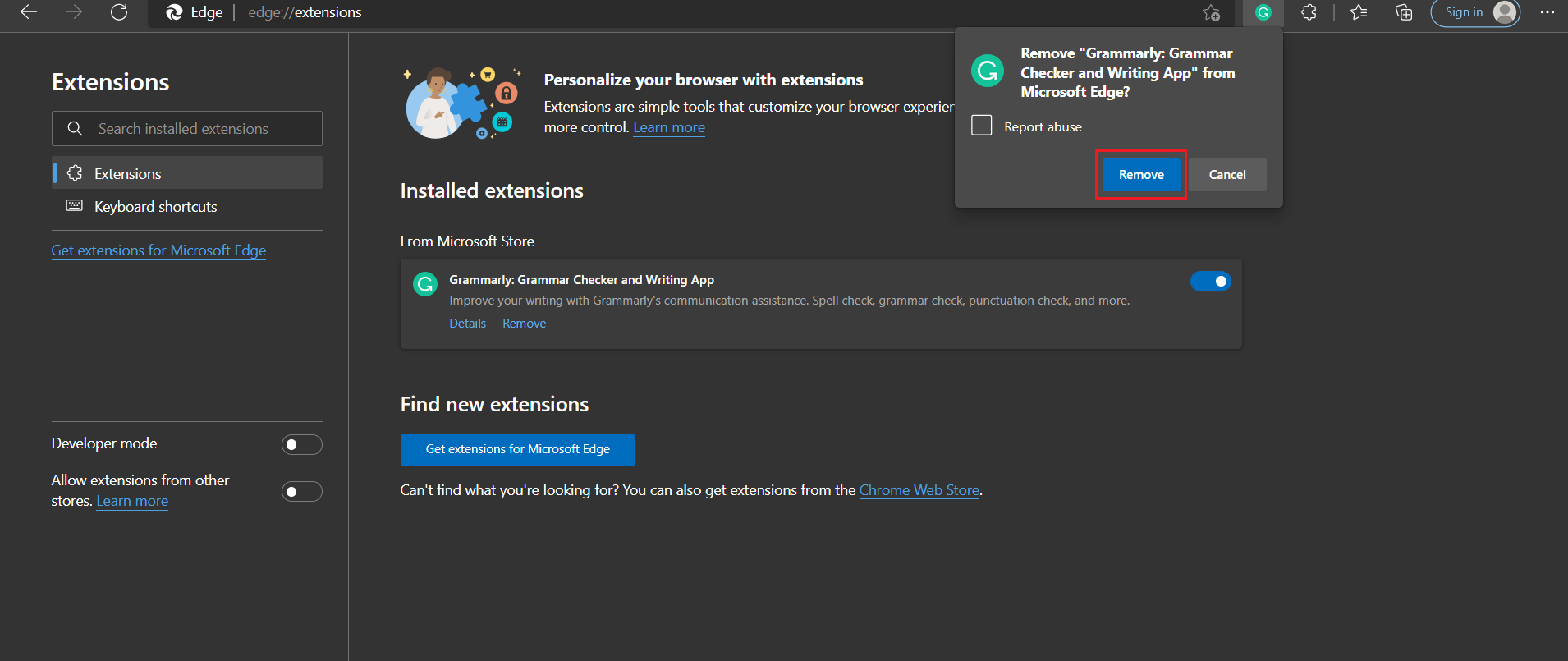This screenshot has width=1568, height=661.
Task: Turn on Developer mode toggle
Action: (302, 444)
